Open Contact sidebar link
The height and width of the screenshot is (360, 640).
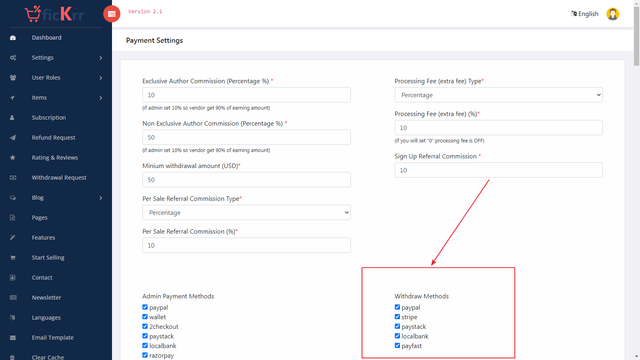[x=42, y=278]
